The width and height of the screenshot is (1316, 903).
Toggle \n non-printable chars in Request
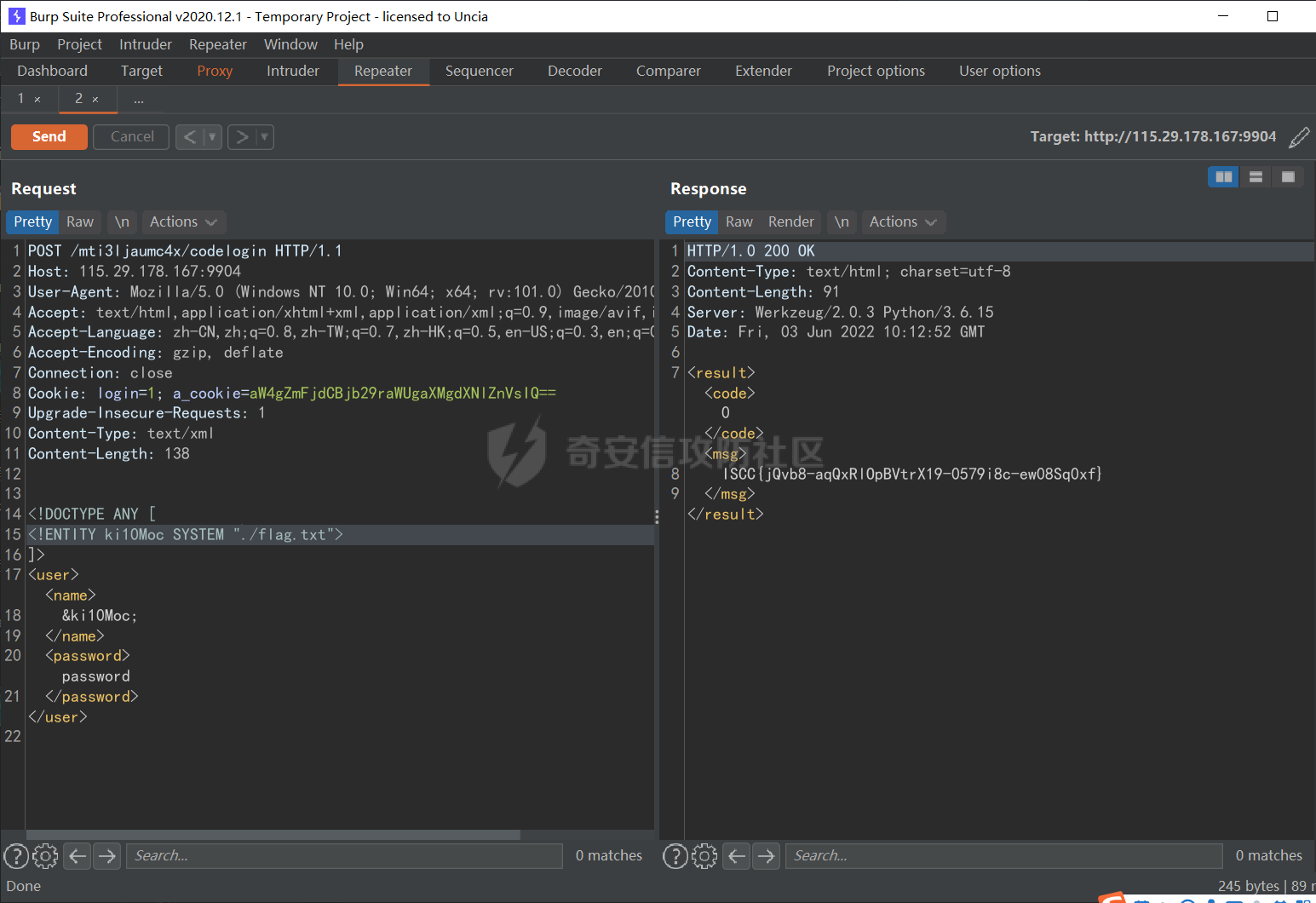click(x=122, y=221)
